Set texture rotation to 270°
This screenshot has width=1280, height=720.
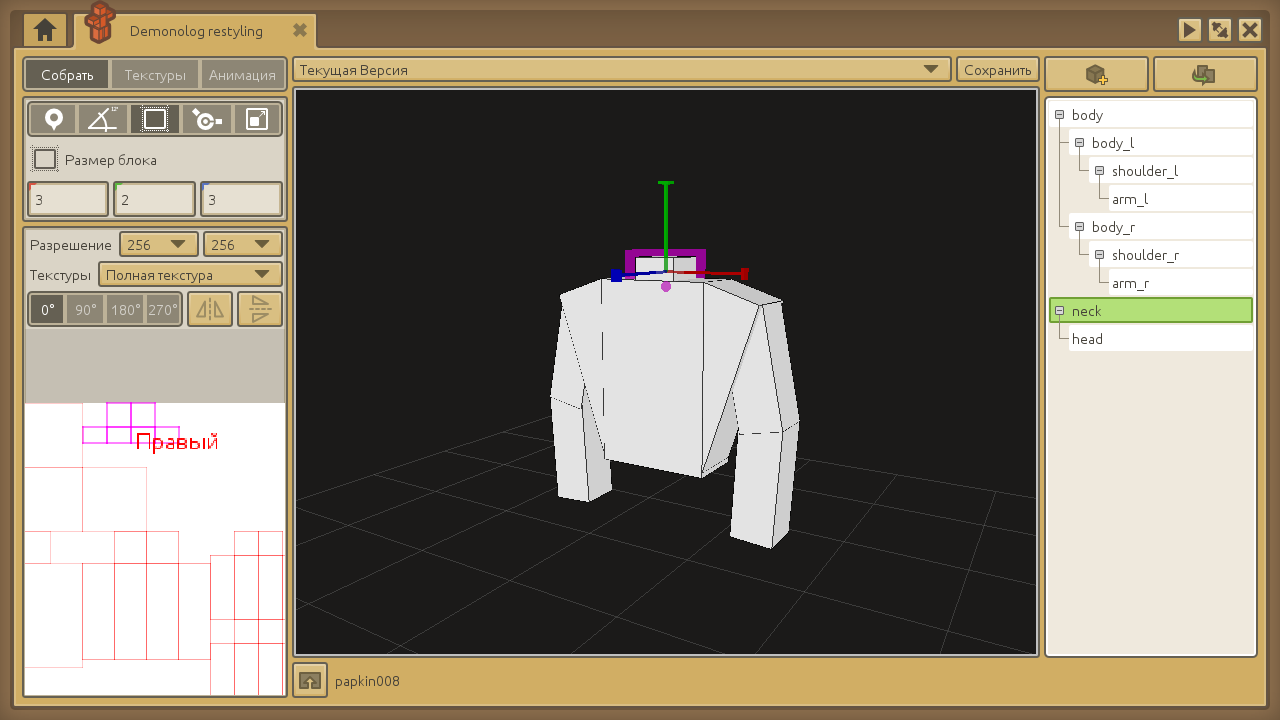pos(163,310)
